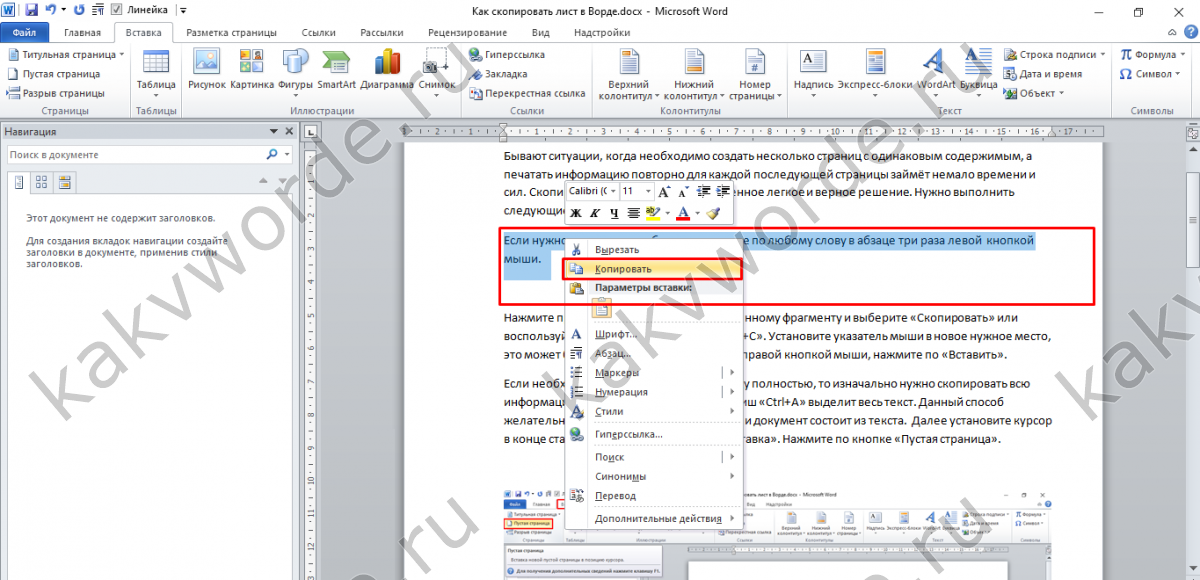Image resolution: width=1200 pixels, height=580 pixels.
Task: Open Синонимы submenu in context menu
Action: click(654, 476)
